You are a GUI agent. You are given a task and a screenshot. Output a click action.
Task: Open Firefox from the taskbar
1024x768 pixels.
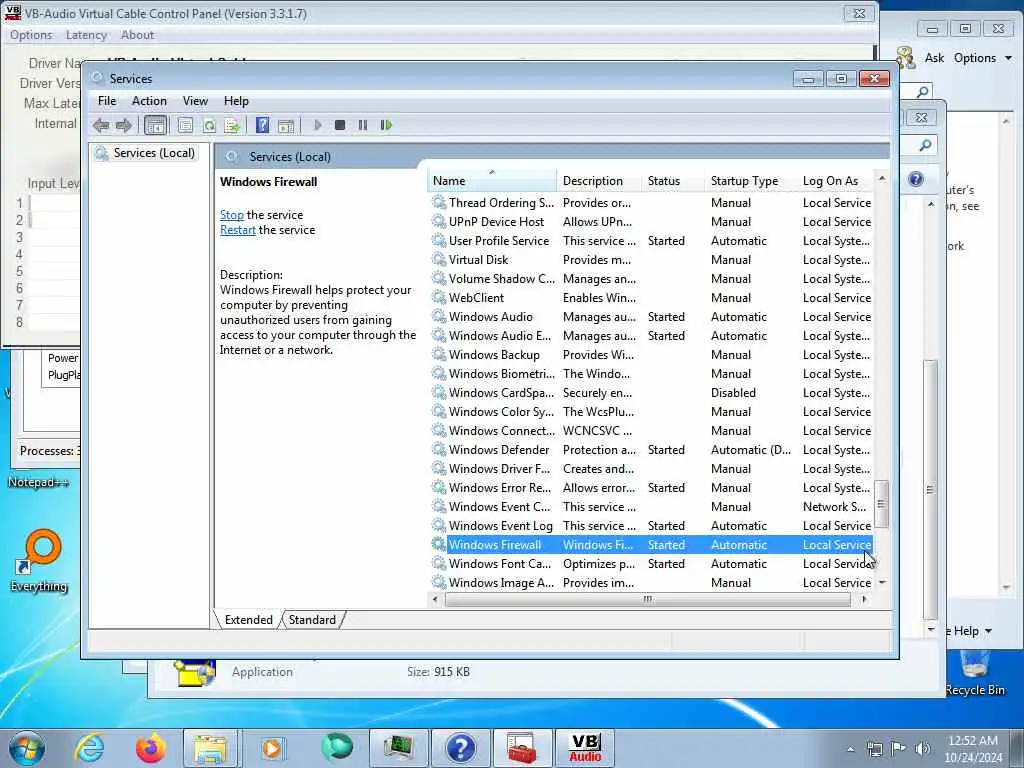pyautogui.click(x=150, y=748)
